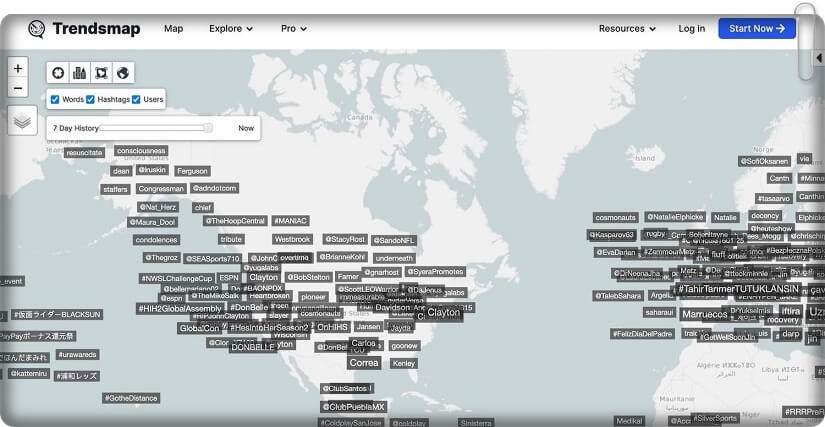Select the underneath trend tag

pyautogui.click(x=394, y=258)
